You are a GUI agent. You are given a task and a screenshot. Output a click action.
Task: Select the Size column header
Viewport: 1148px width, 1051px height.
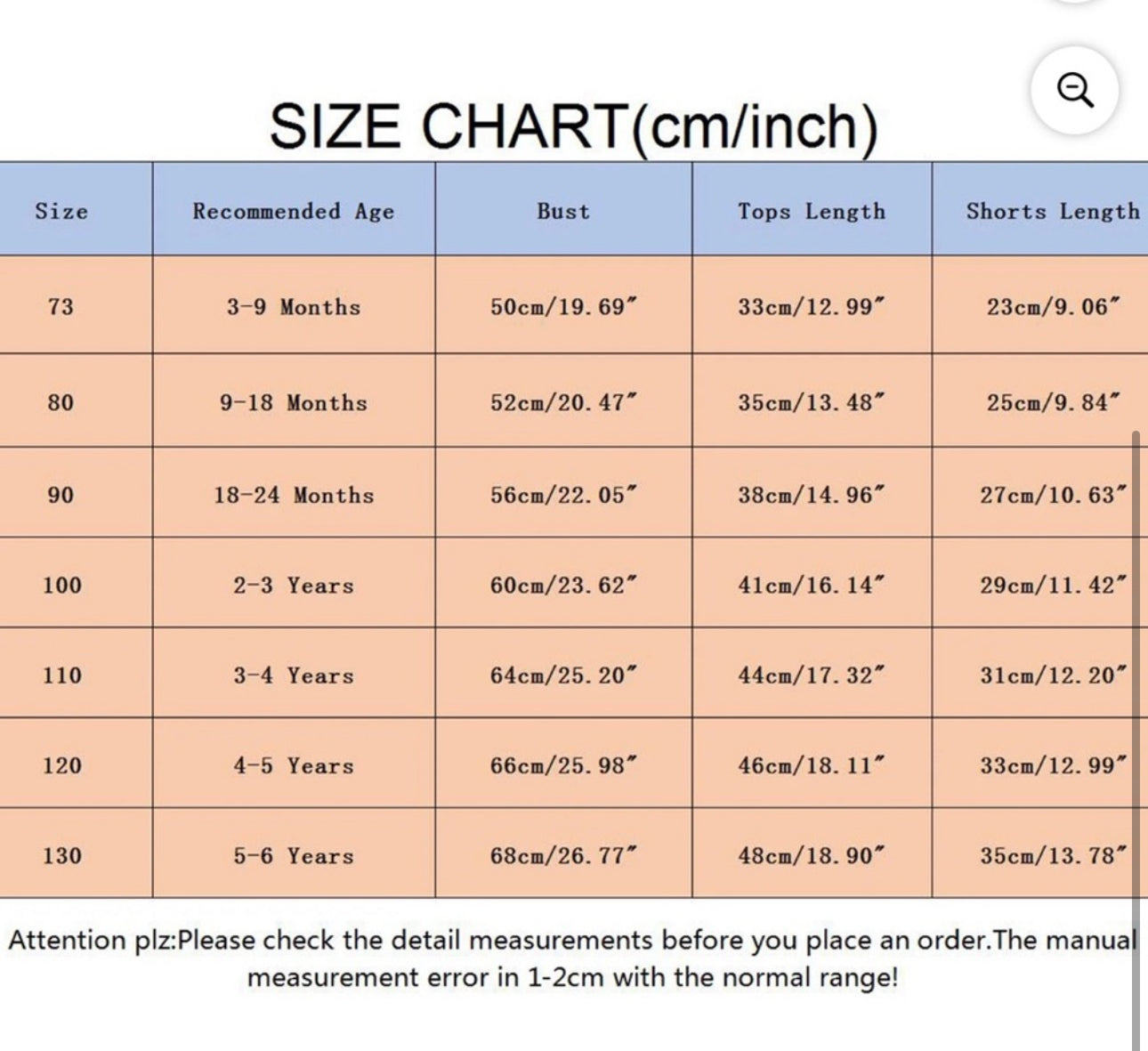point(61,211)
